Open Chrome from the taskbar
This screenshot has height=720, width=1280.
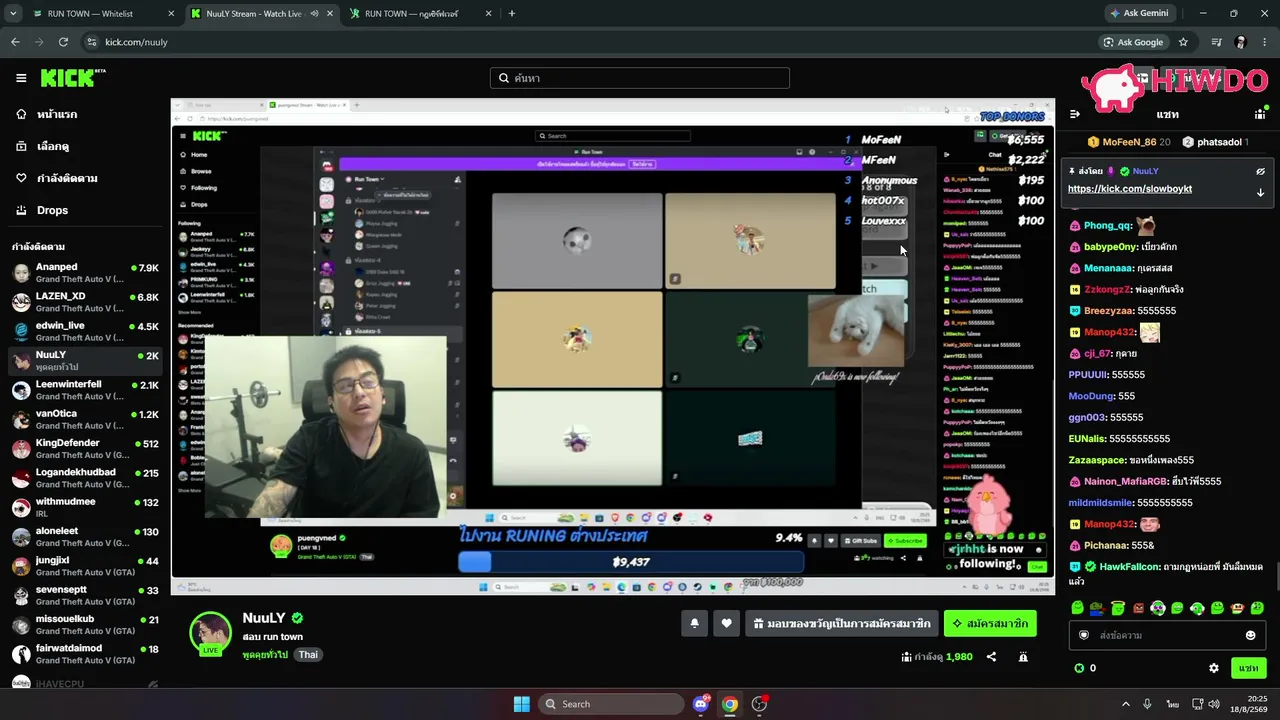pyautogui.click(x=730, y=704)
